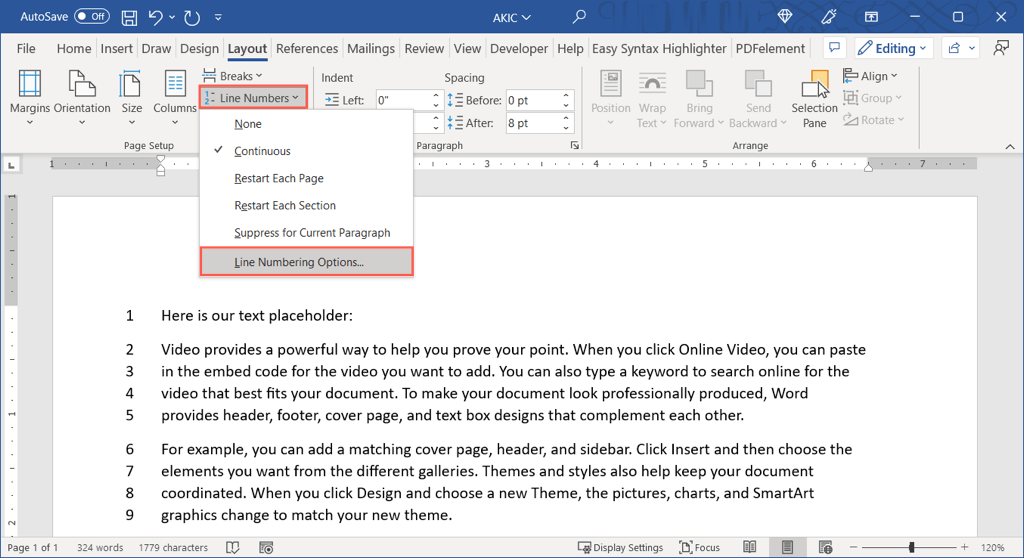Expand the Align dropdown
The width and height of the screenshot is (1024, 558).
click(871, 76)
